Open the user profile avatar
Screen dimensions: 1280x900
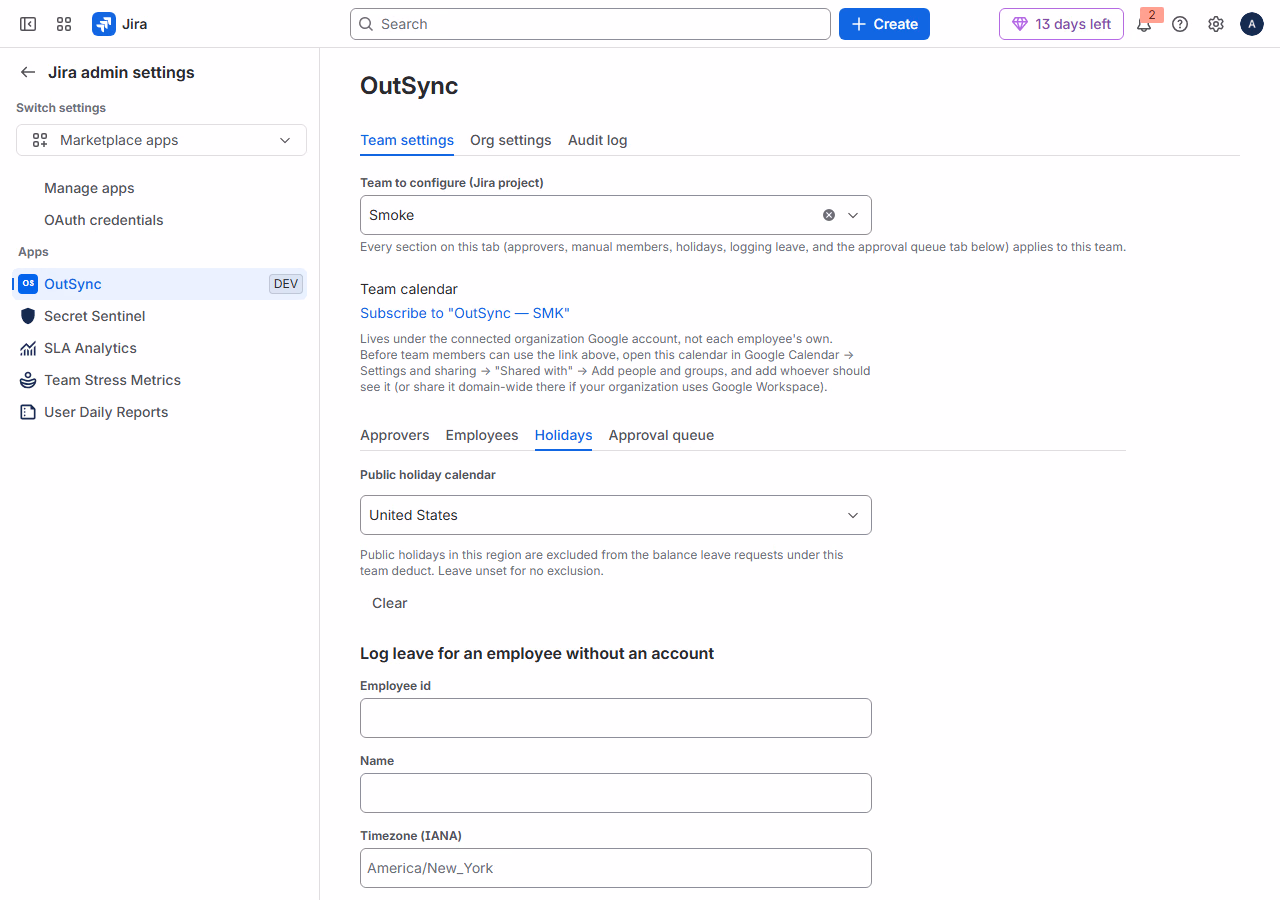(1252, 24)
